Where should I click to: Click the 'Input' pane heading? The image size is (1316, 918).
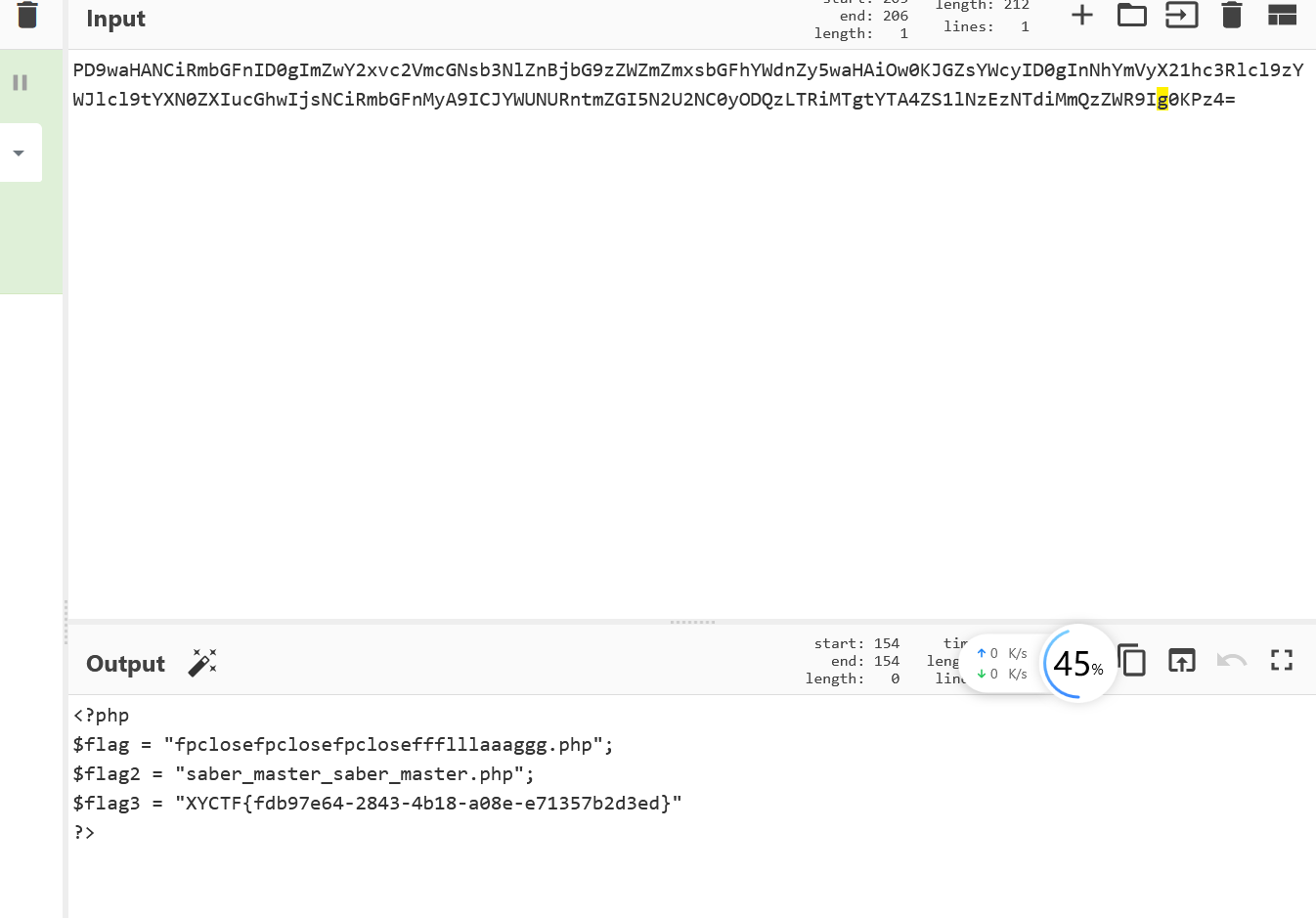coord(115,19)
